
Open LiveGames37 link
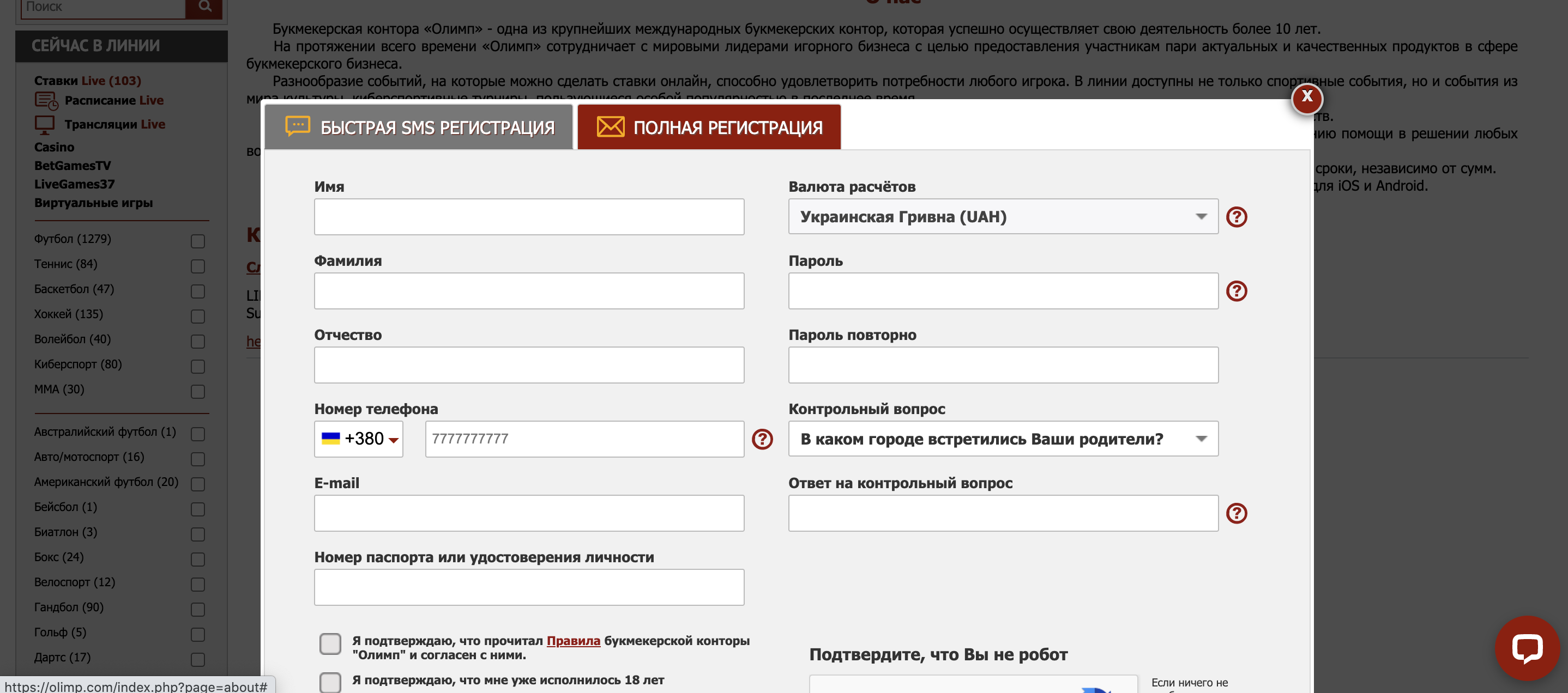coord(74,184)
